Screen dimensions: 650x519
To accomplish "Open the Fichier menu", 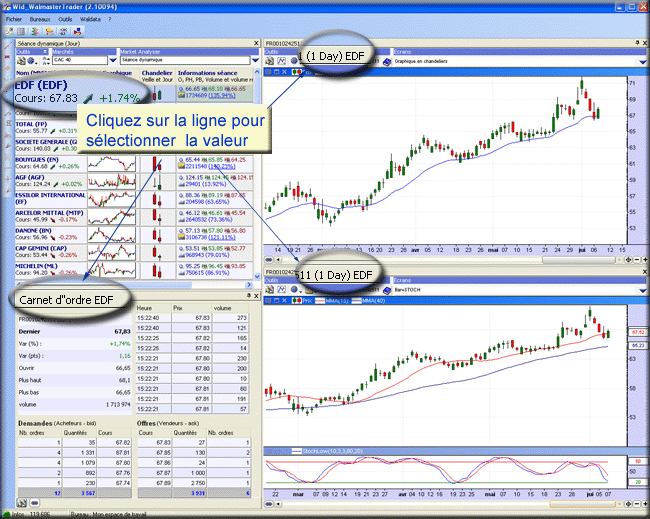I will pyautogui.click(x=14, y=19).
